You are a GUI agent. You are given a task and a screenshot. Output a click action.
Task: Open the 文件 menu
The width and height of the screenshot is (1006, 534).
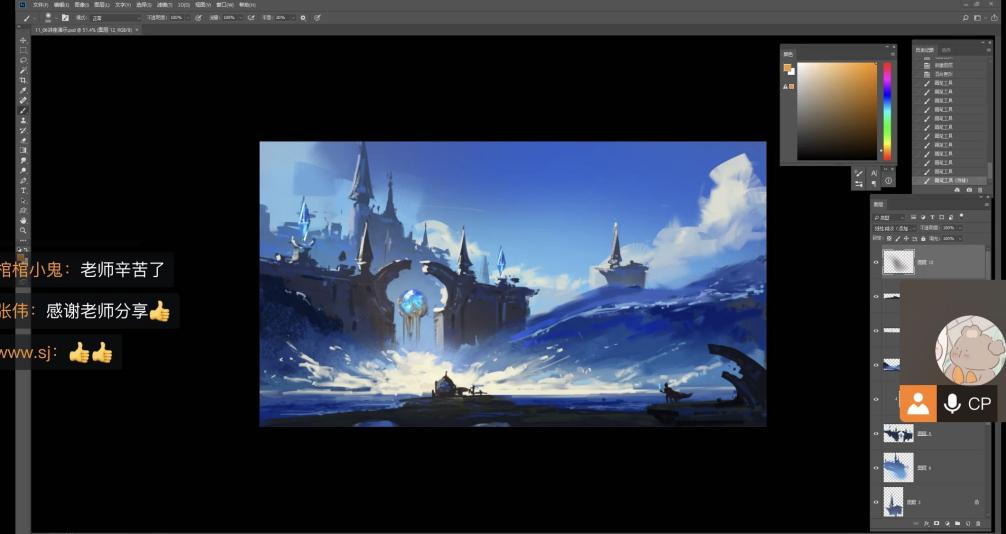(40, 4)
